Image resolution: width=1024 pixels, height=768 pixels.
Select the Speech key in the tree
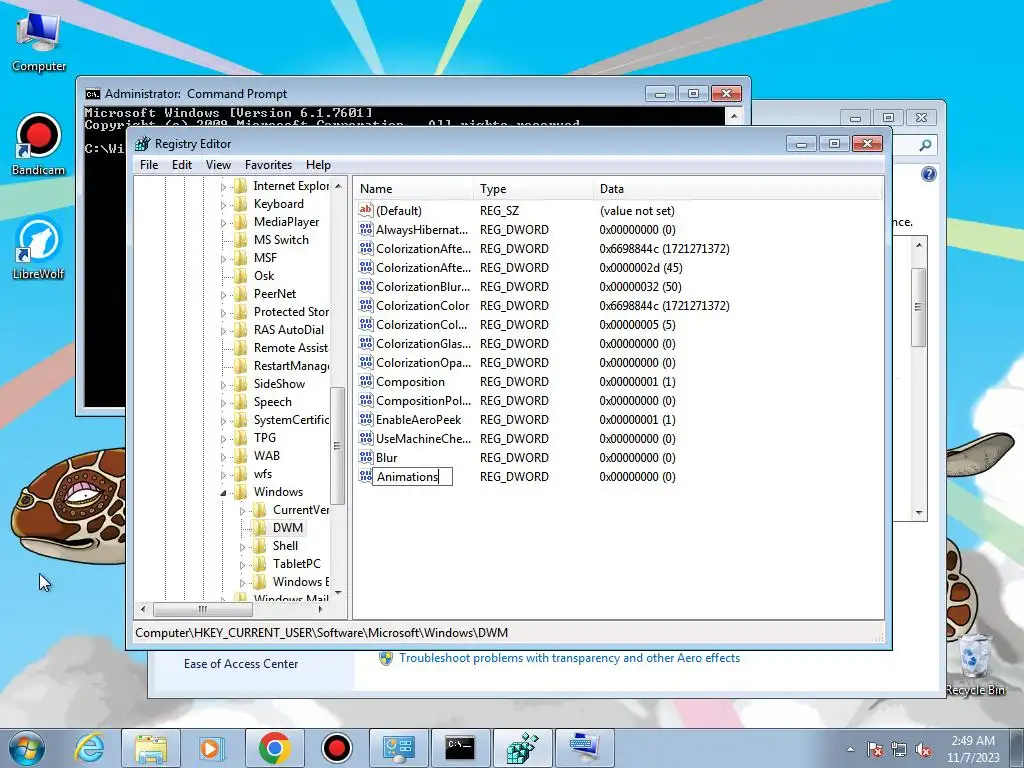point(272,402)
